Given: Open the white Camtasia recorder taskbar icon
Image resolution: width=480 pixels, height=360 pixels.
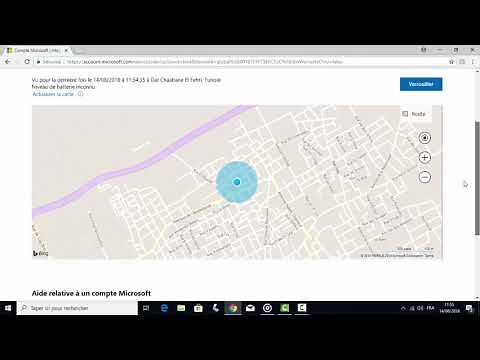Looking at the screenshot, I should point(302,308).
